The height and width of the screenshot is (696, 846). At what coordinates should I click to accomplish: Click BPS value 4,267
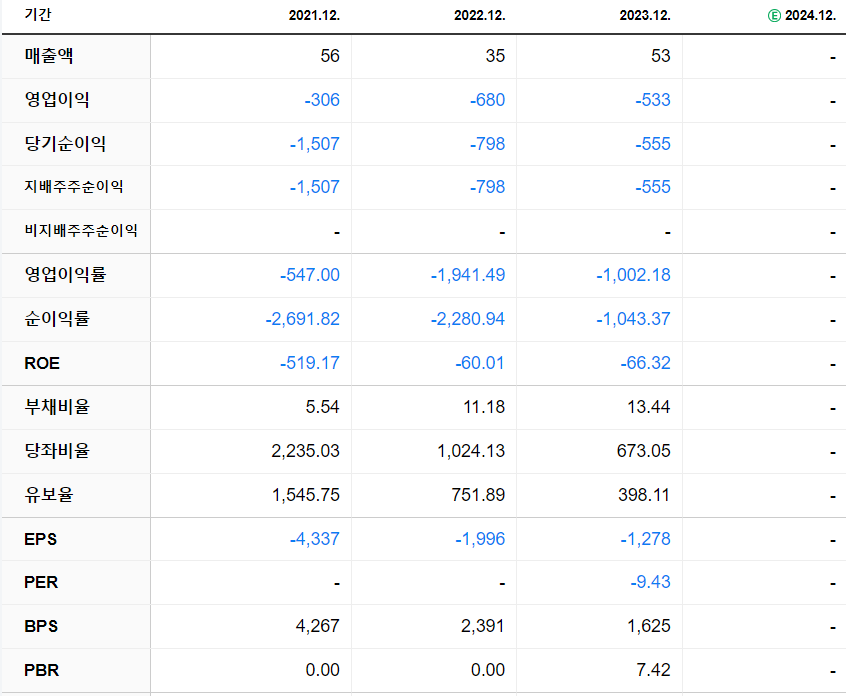point(318,626)
